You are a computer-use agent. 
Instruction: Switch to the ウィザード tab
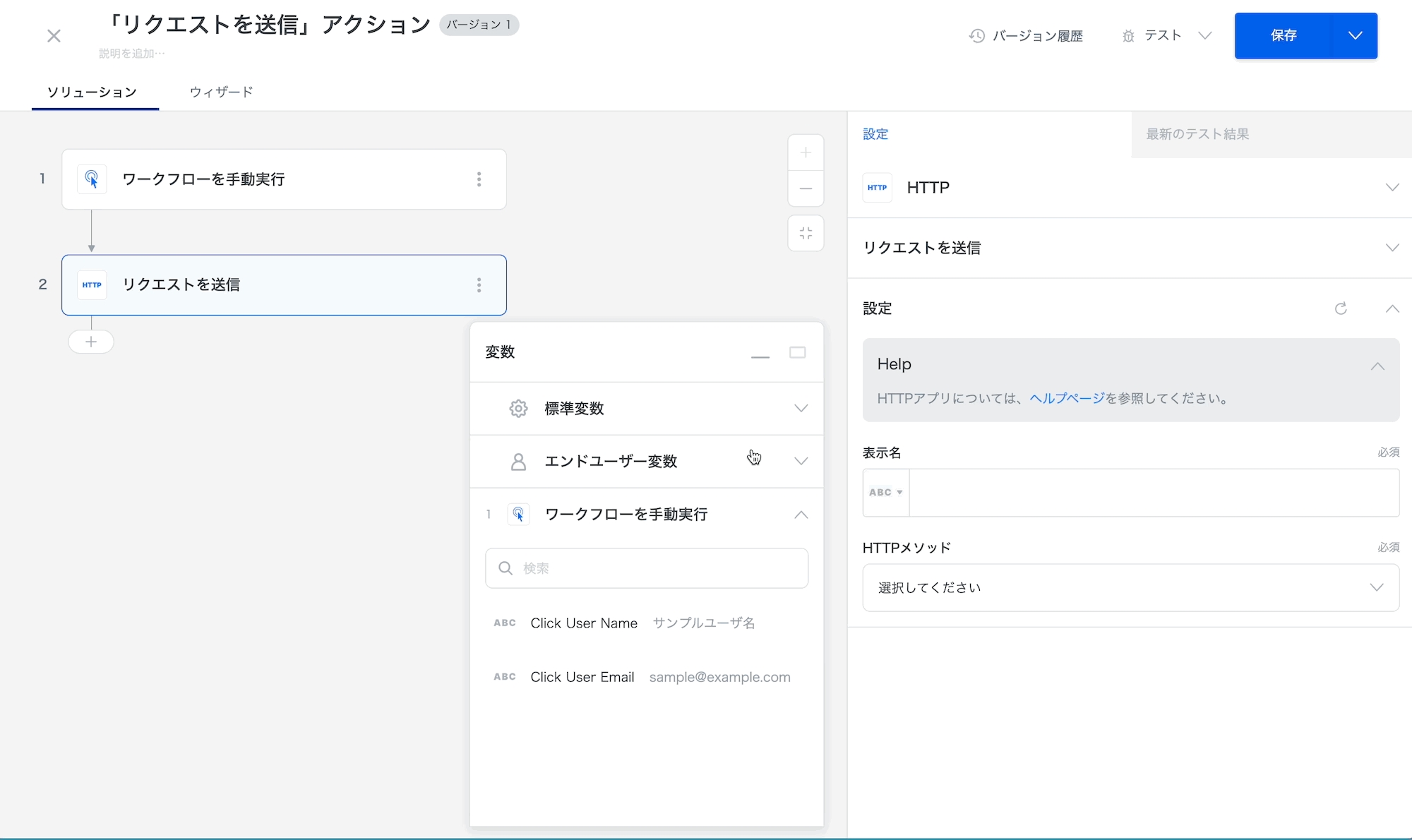(221, 92)
